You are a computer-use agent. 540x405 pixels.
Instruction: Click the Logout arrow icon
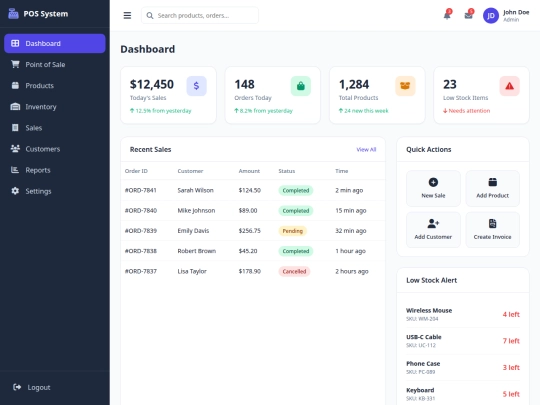tap(17, 387)
